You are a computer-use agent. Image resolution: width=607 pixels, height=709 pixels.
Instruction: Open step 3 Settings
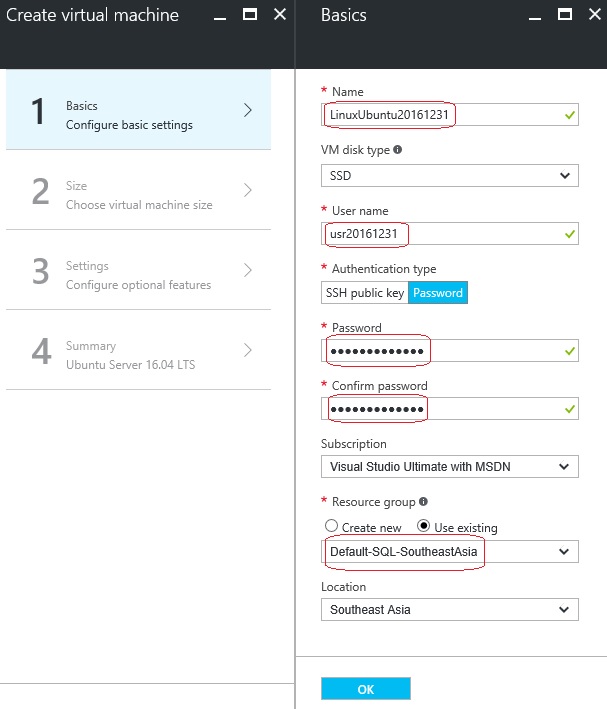[x=138, y=270]
